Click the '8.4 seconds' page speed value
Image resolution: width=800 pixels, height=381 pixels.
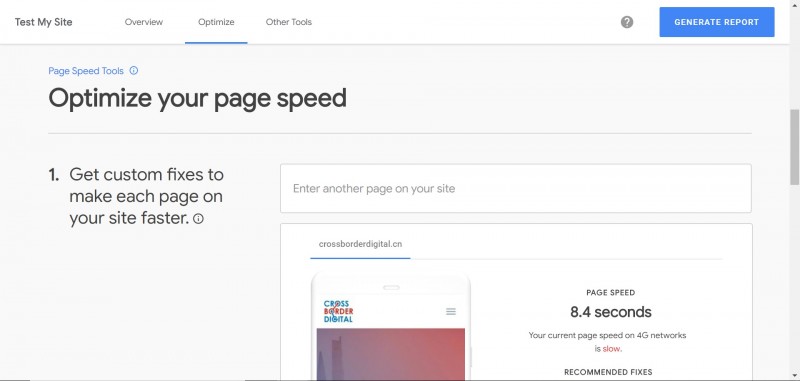611,312
